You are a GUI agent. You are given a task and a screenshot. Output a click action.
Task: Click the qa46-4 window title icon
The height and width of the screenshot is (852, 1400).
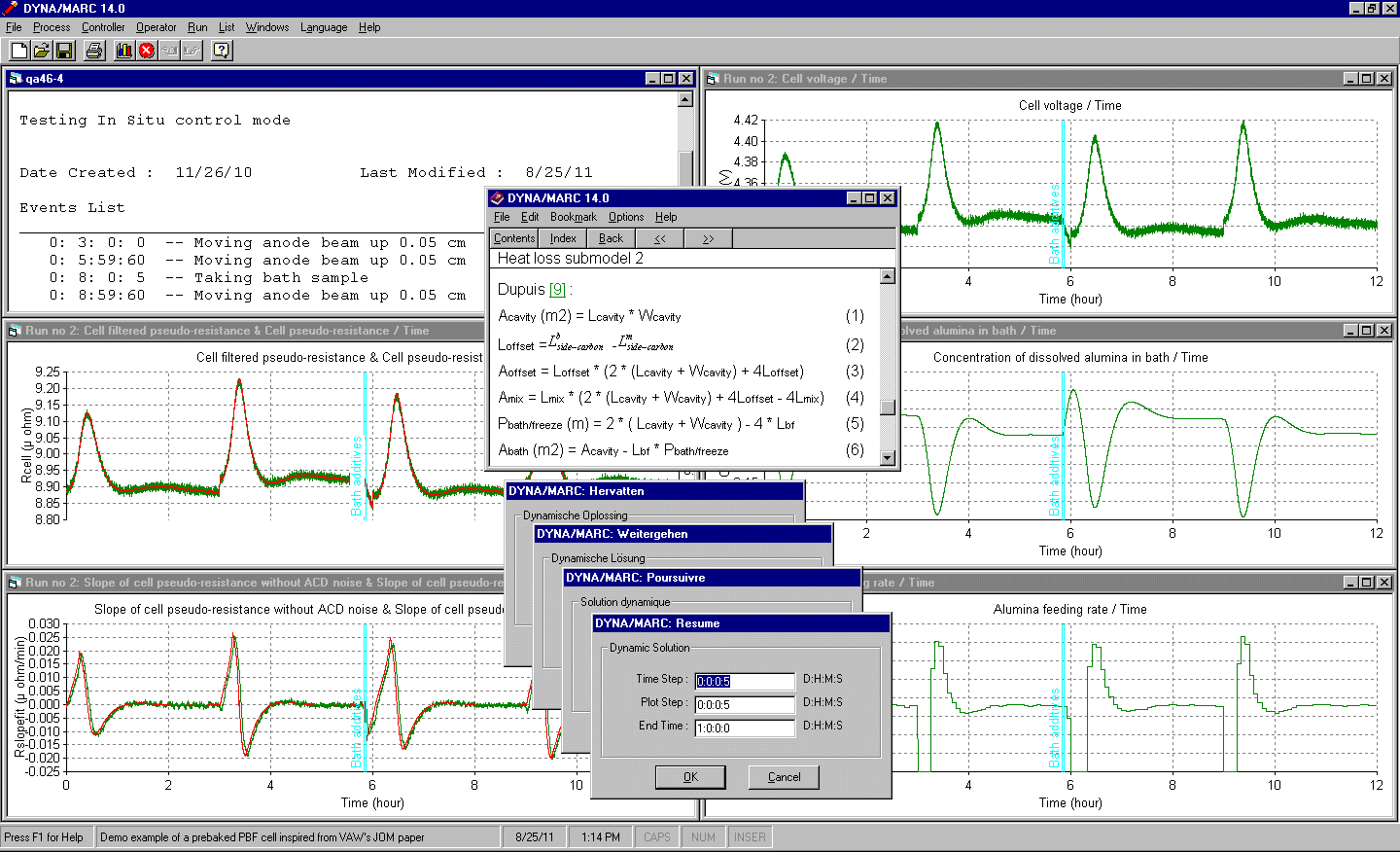pos(16,79)
